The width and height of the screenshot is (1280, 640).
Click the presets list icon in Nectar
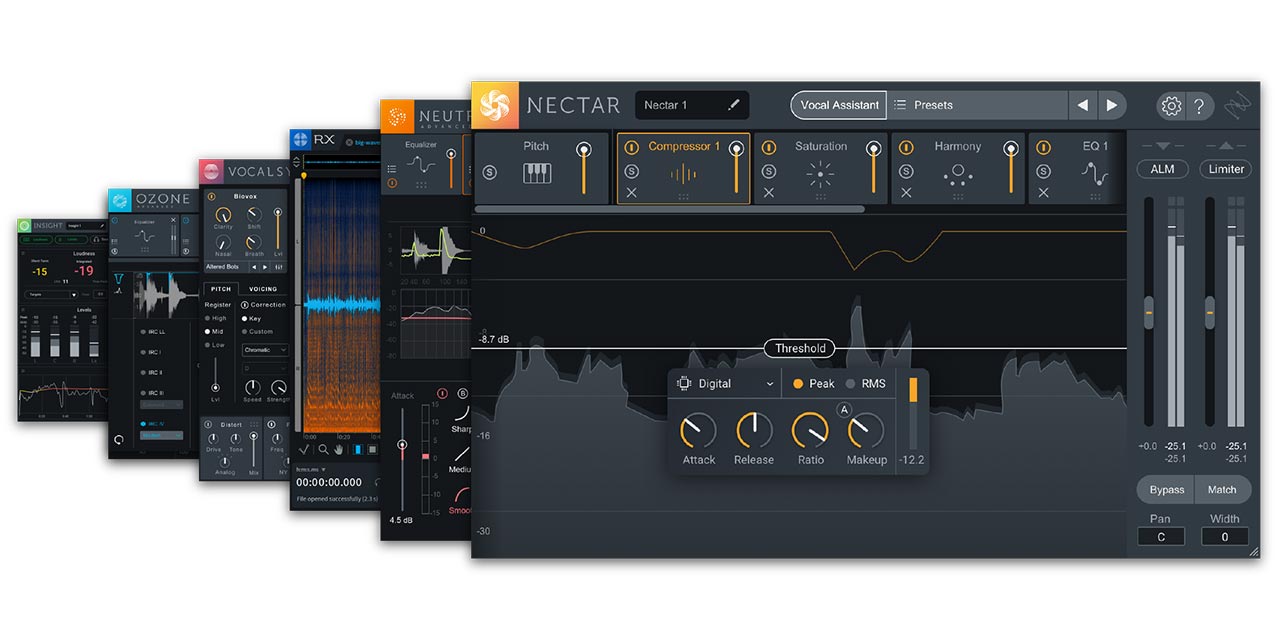click(900, 105)
